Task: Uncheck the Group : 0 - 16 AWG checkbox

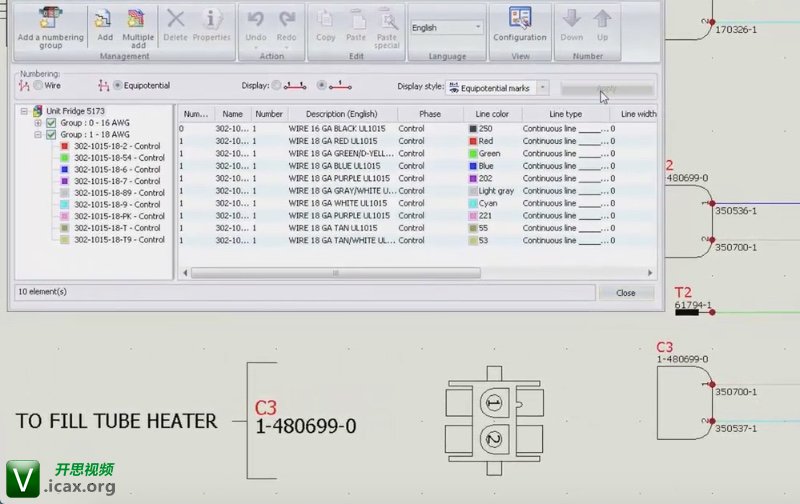Action: [52, 122]
